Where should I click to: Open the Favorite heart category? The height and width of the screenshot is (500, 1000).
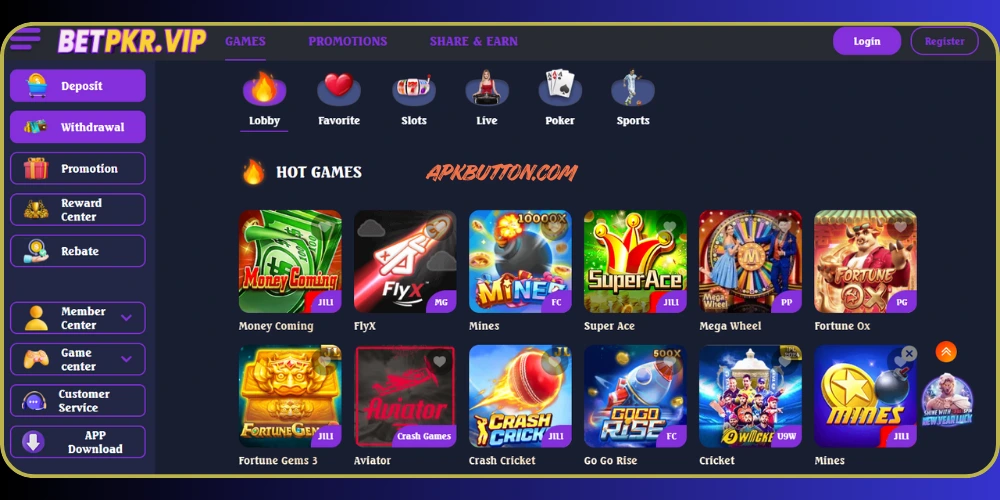tap(339, 89)
